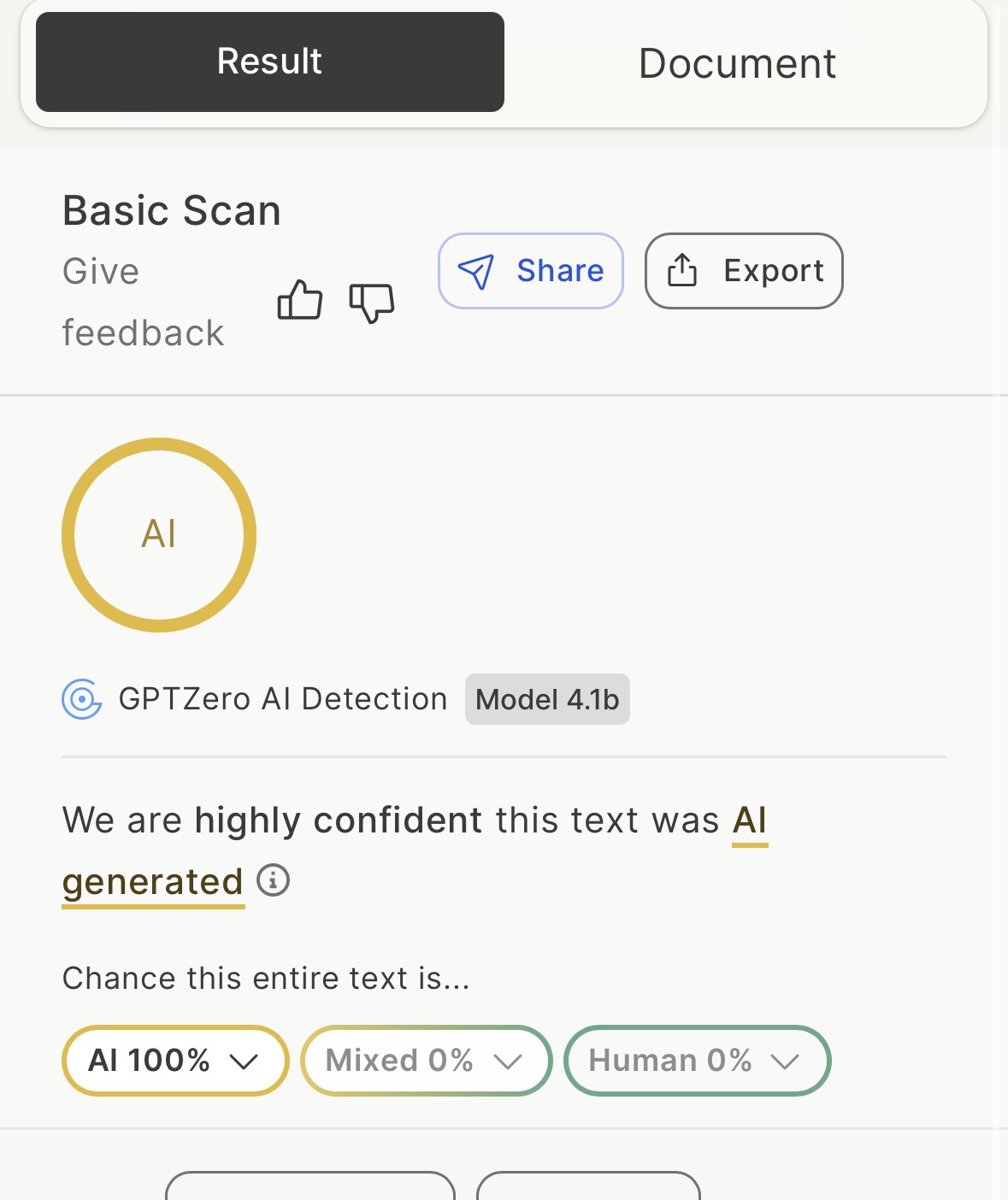Click the upload arrow Export icon

(682, 271)
